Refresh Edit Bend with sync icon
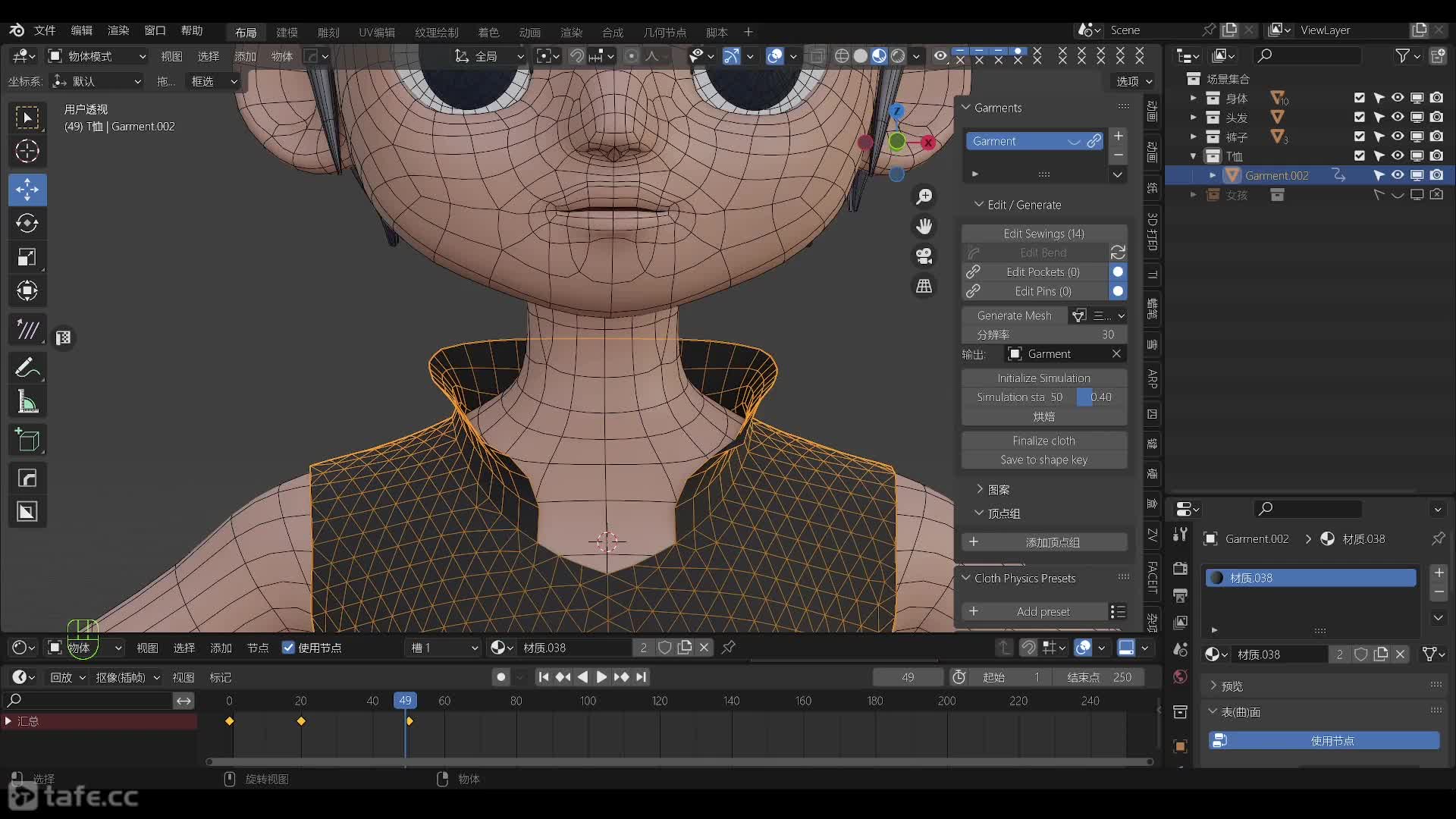Image resolution: width=1456 pixels, height=819 pixels. point(1118,253)
